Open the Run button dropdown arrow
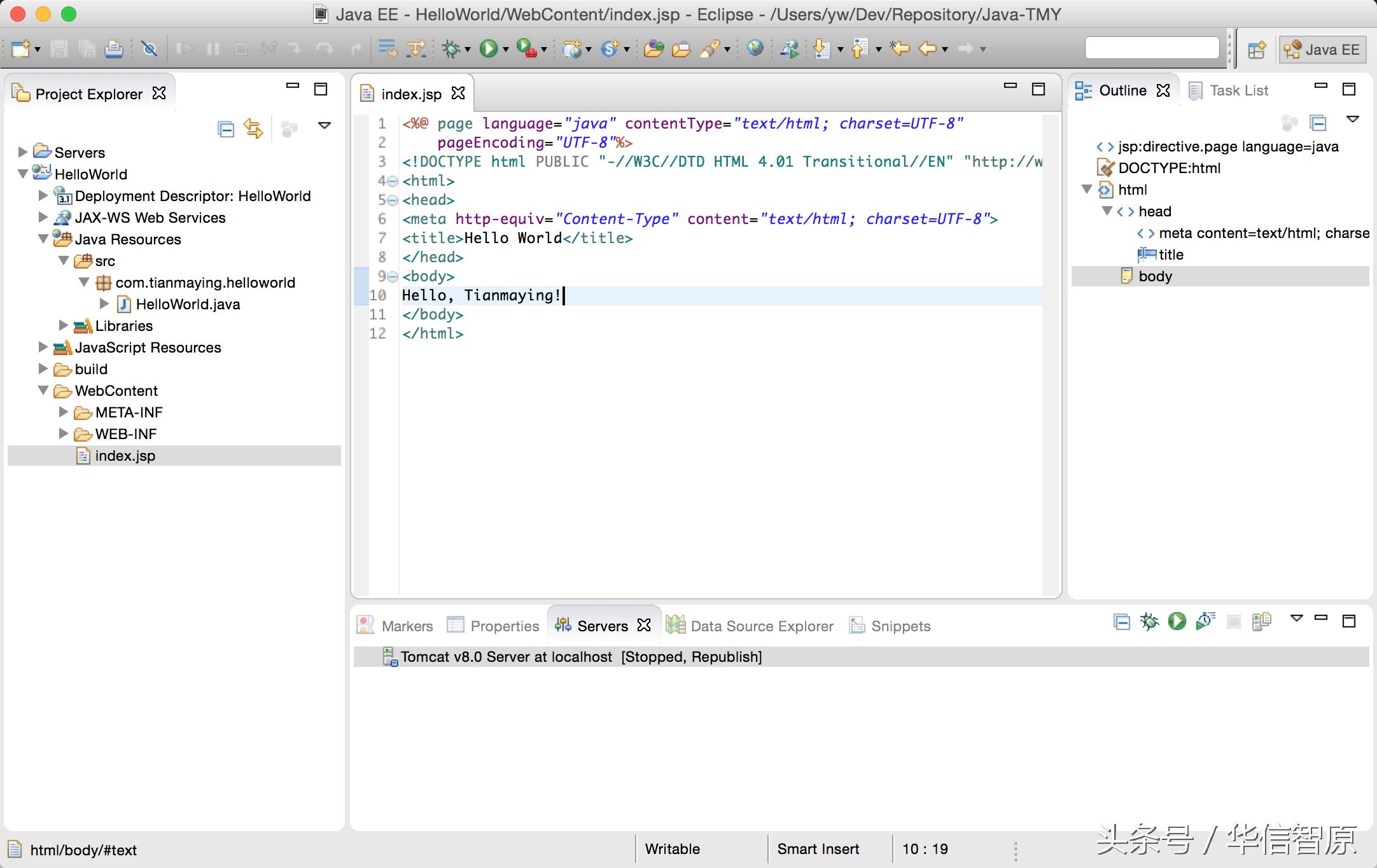 (506, 50)
